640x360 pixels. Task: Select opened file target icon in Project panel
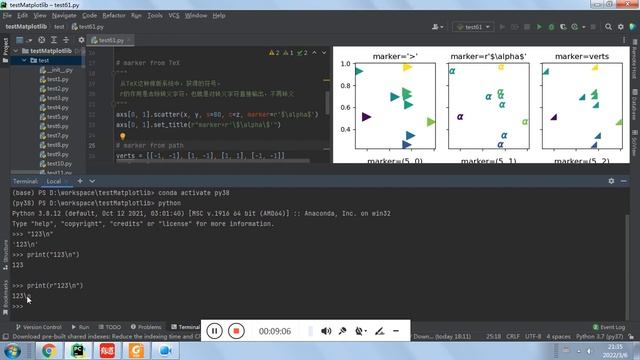(x=42, y=40)
